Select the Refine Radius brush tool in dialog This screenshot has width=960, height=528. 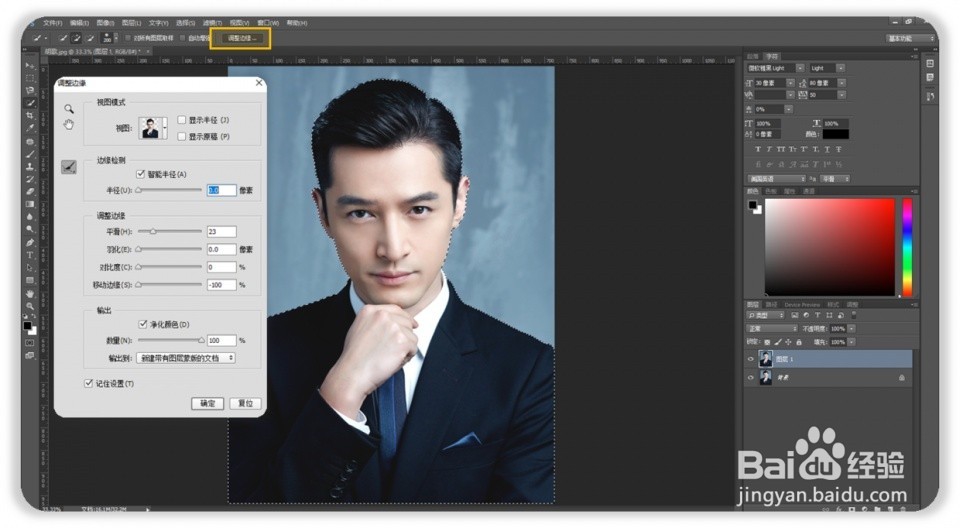69,167
